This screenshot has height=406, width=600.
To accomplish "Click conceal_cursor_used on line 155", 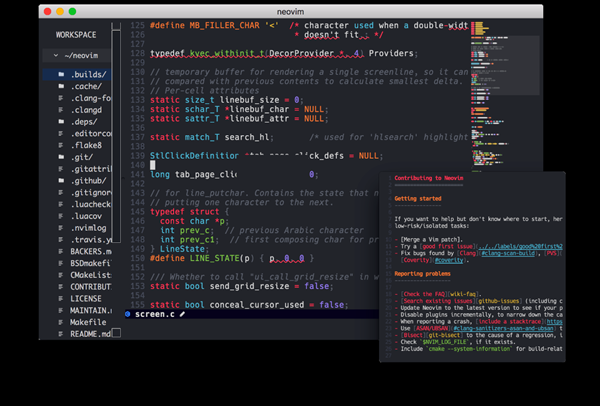I will click(x=257, y=305).
